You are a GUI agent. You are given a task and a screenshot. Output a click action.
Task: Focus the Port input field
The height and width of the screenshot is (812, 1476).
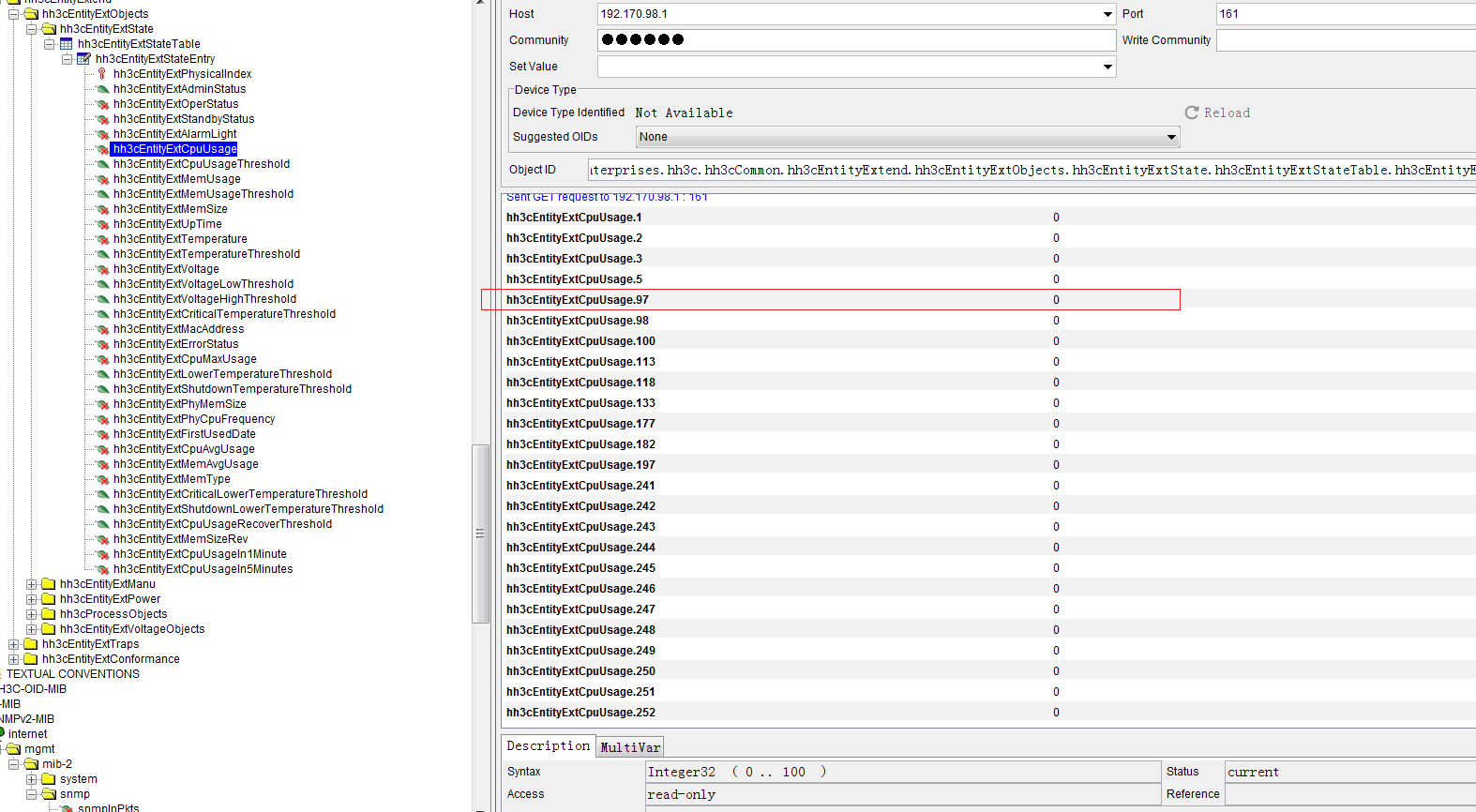(1346, 14)
